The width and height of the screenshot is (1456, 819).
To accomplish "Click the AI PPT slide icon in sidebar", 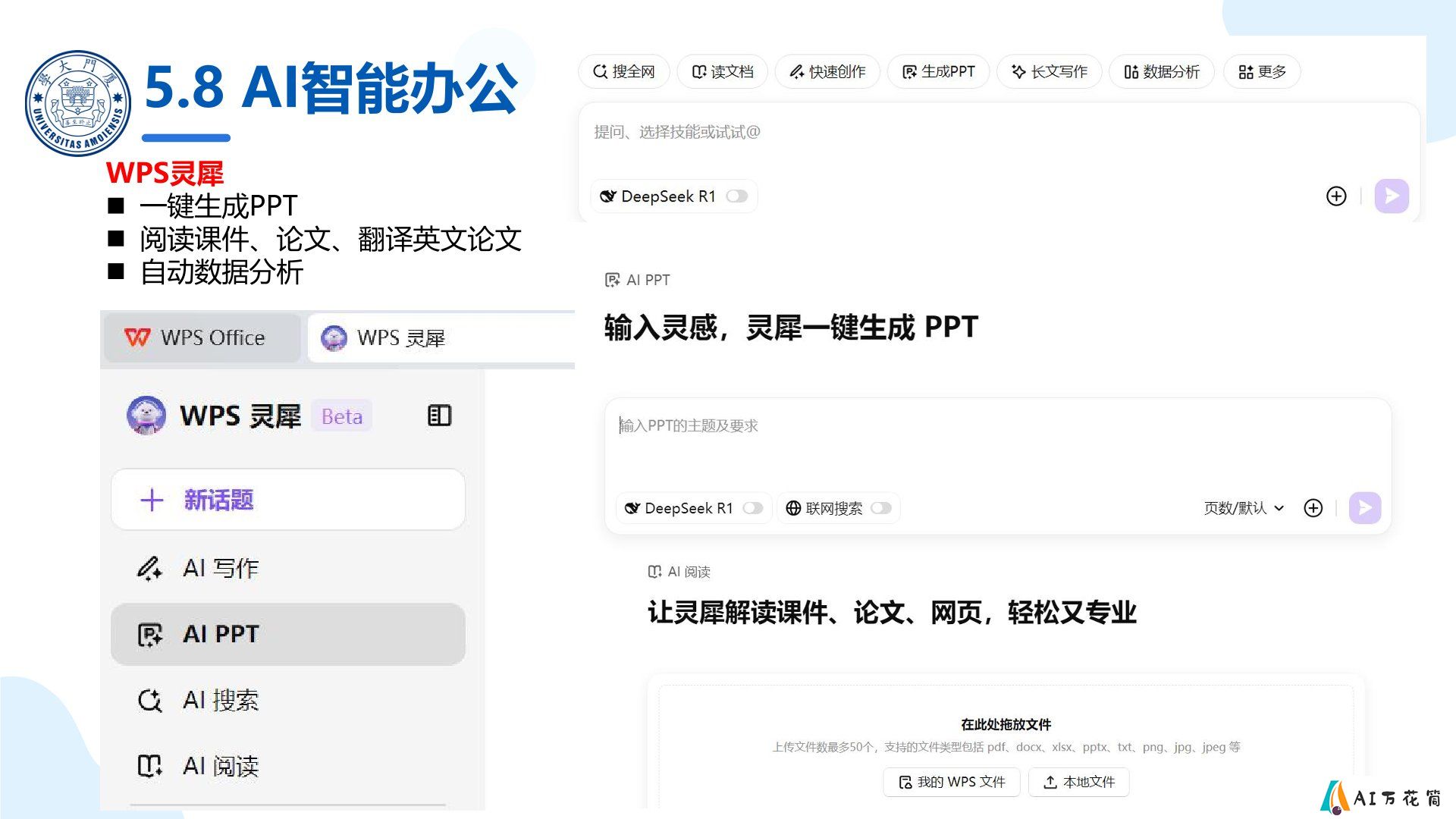I will click(149, 635).
